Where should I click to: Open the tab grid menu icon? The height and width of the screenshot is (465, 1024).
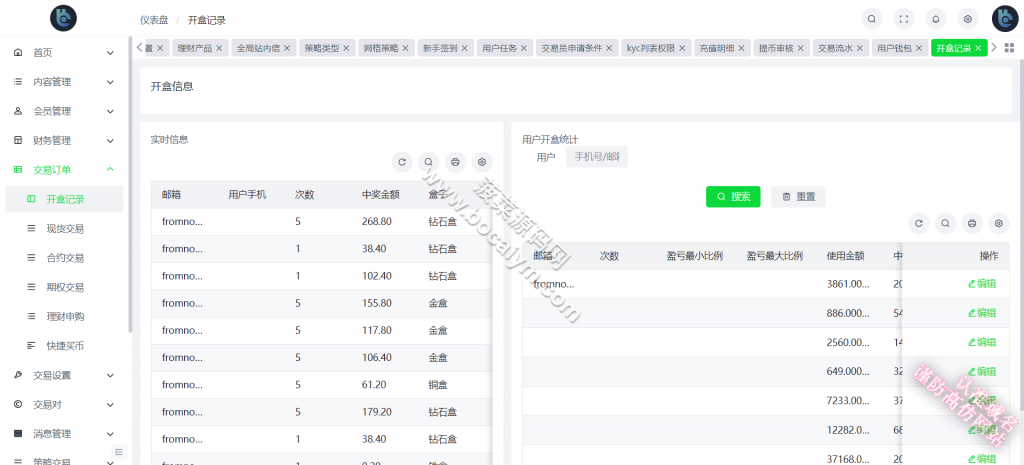tap(1009, 48)
